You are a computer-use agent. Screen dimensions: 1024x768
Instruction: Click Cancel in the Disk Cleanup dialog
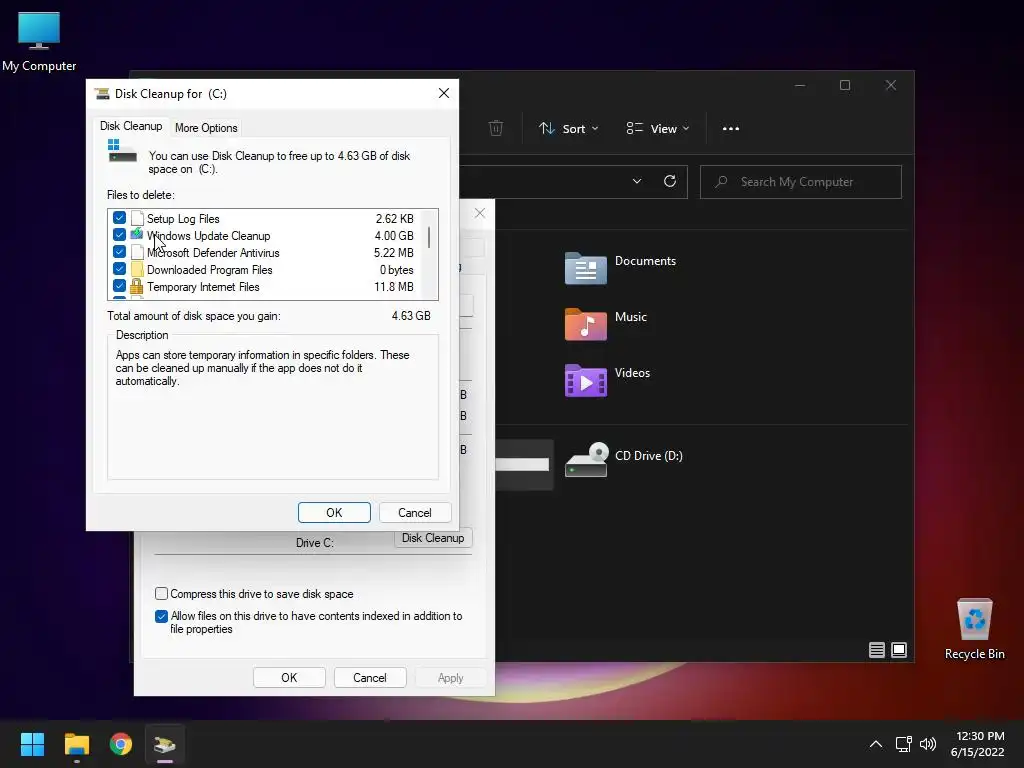click(x=415, y=513)
